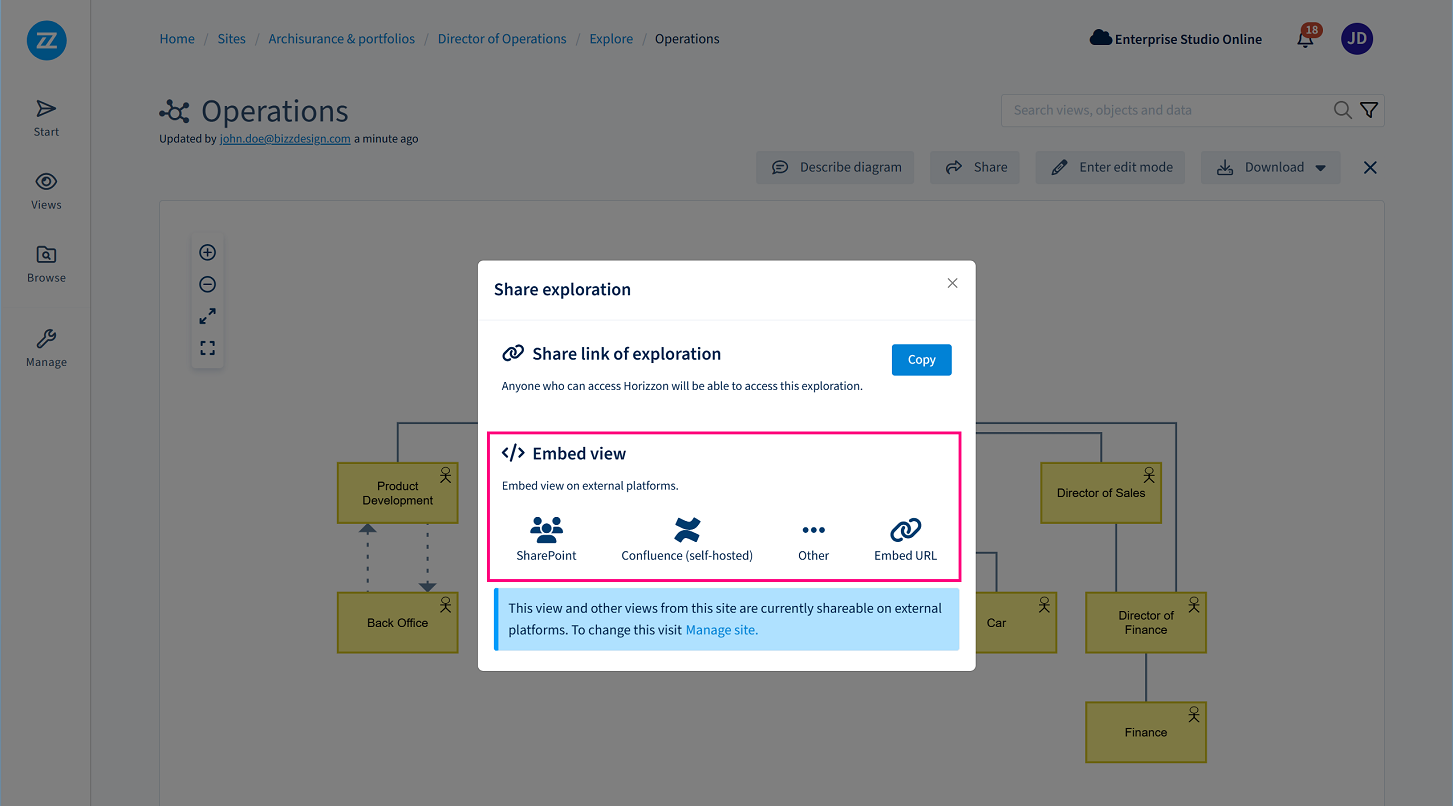The height and width of the screenshot is (806, 1453).
Task: Open Manage from the left sidebar
Action: pyautogui.click(x=46, y=348)
